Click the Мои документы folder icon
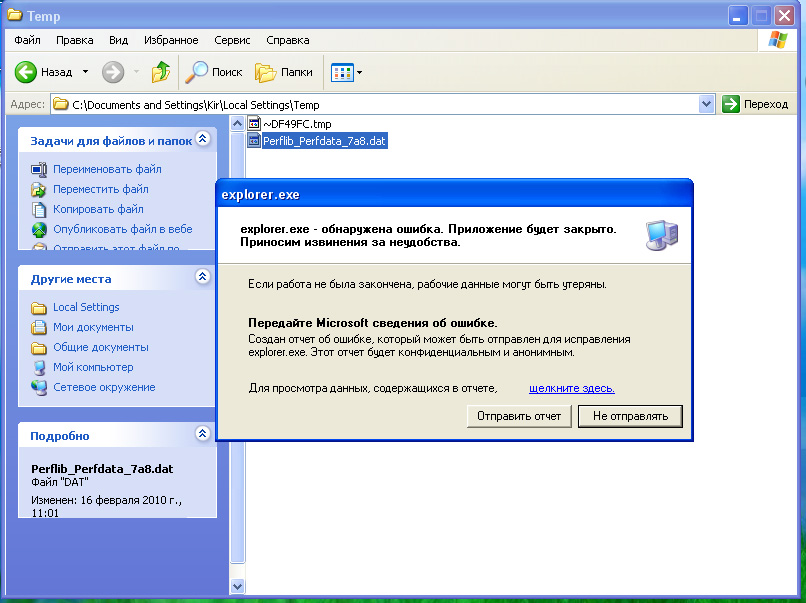Screen dimensions: 806x603 [x=39, y=327]
